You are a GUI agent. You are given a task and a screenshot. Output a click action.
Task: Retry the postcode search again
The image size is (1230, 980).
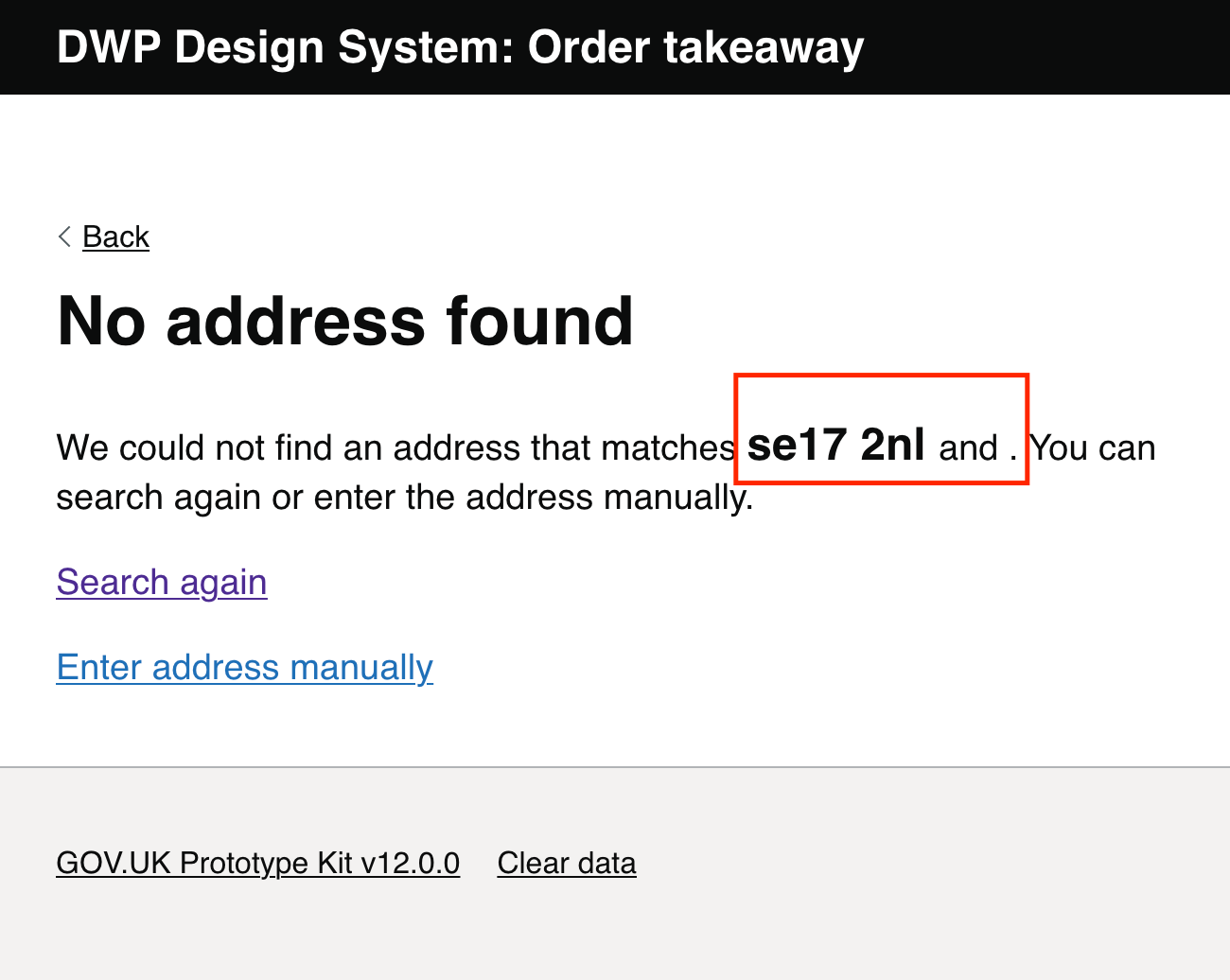tap(161, 582)
